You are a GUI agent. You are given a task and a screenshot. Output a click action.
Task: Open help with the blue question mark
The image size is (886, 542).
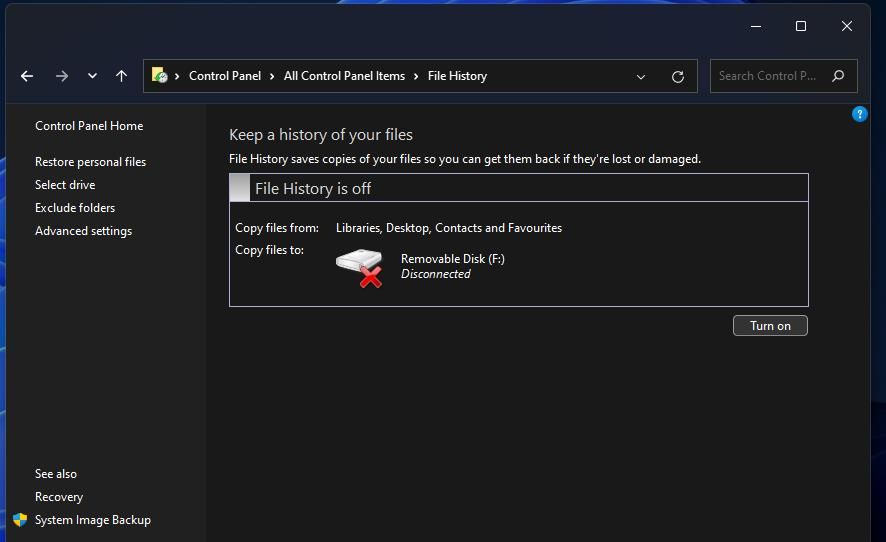(859, 114)
